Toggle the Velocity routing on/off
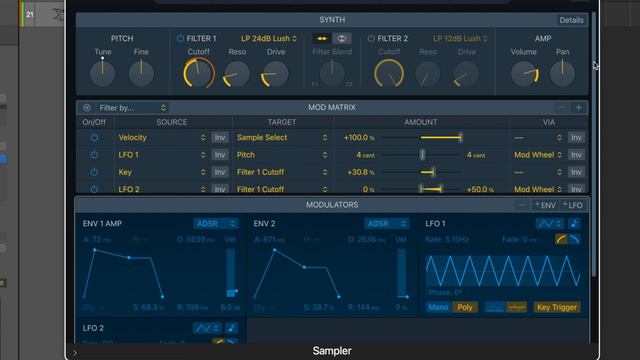 (x=94, y=138)
